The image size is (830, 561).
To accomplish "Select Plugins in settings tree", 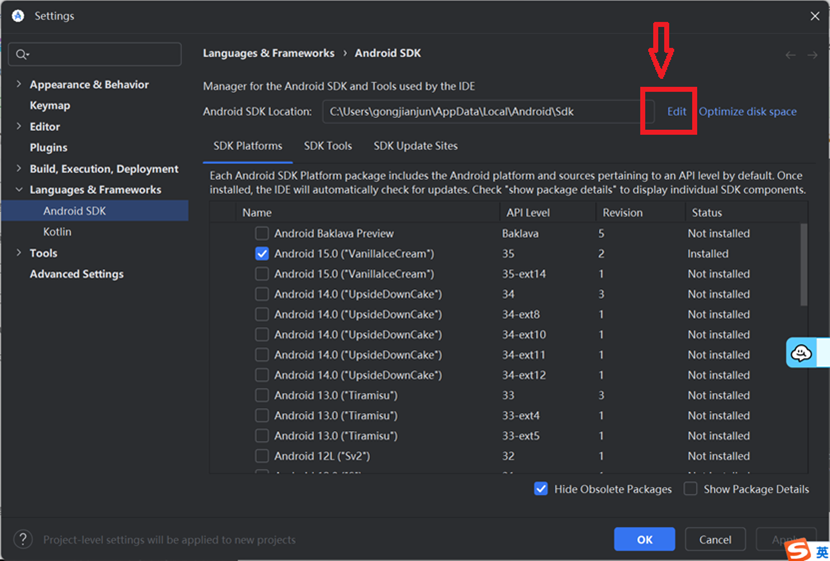I will click(48, 148).
